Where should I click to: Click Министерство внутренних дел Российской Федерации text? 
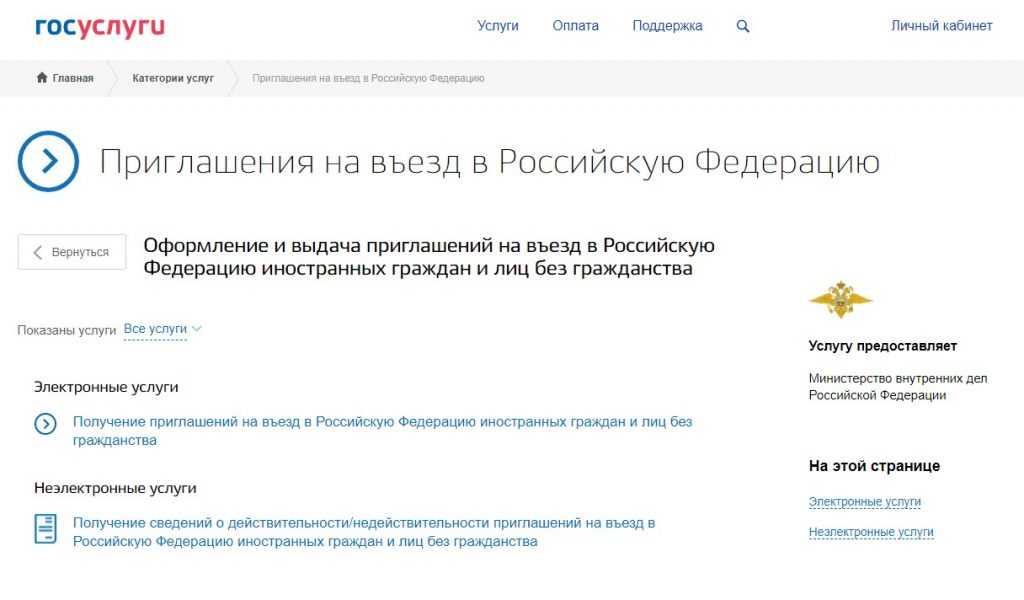click(x=897, y=386)
